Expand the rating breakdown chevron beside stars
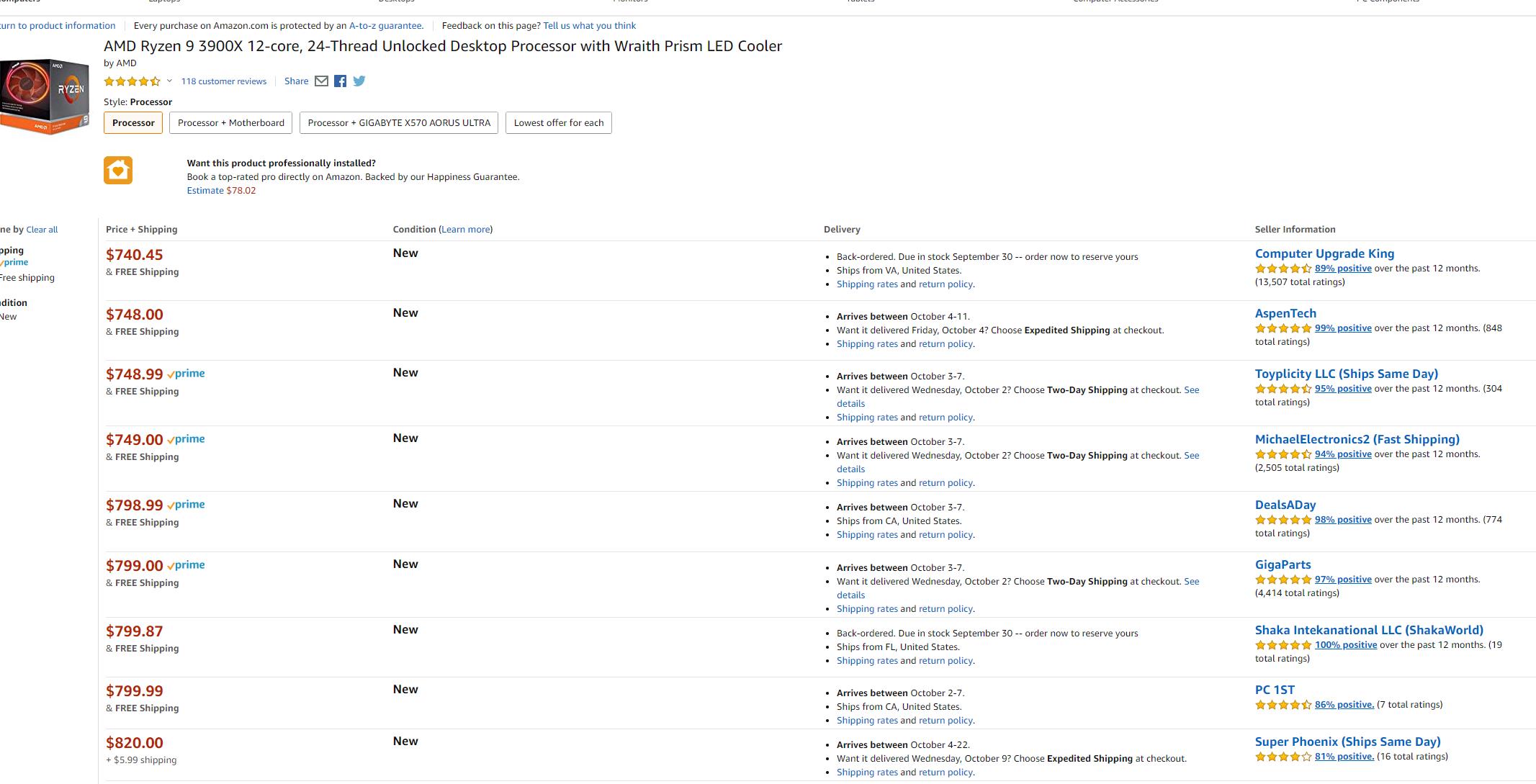This screenshot has height=784, width=1536. coord(169,81)
